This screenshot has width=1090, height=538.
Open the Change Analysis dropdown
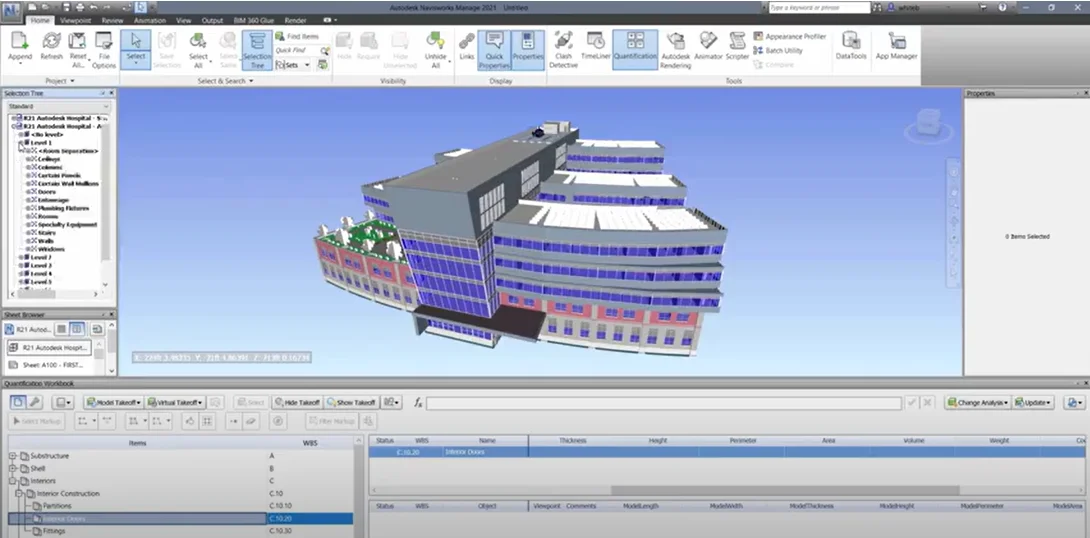[977, 402]
